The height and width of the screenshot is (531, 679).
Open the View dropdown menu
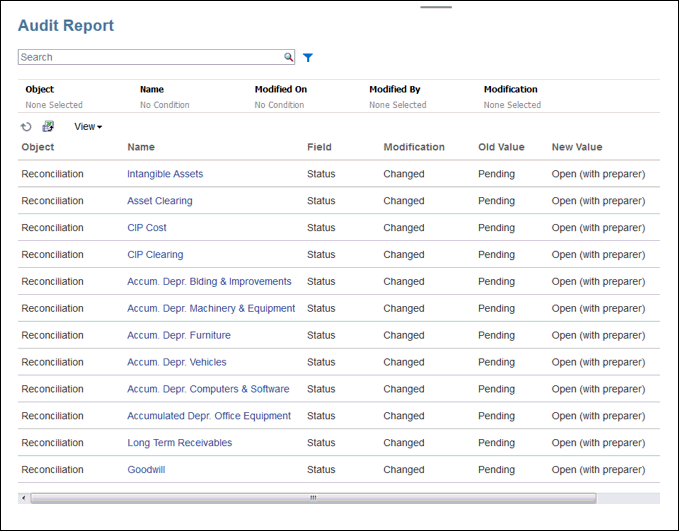(88, 127)
